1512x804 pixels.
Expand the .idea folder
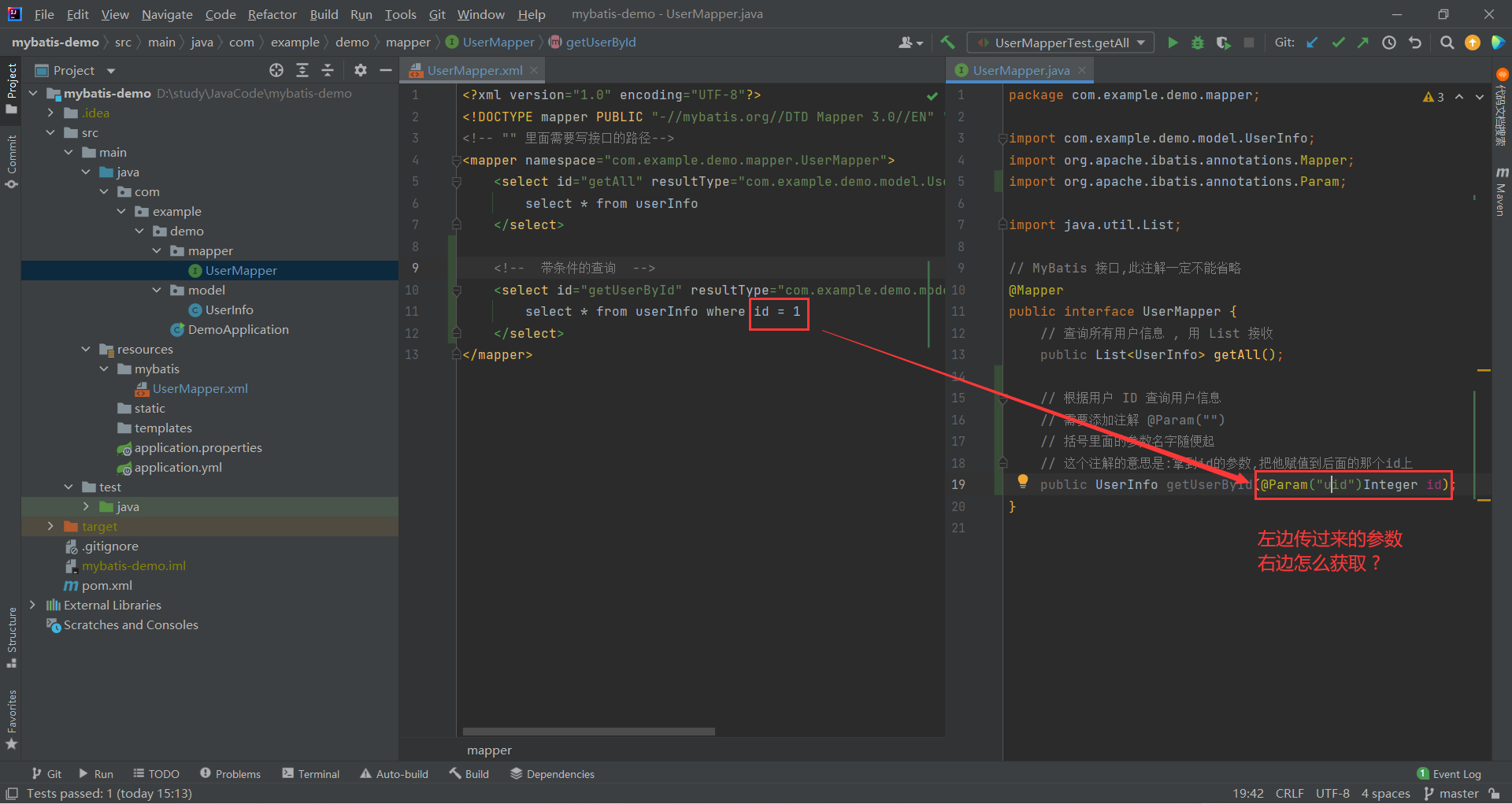(50, 113)
